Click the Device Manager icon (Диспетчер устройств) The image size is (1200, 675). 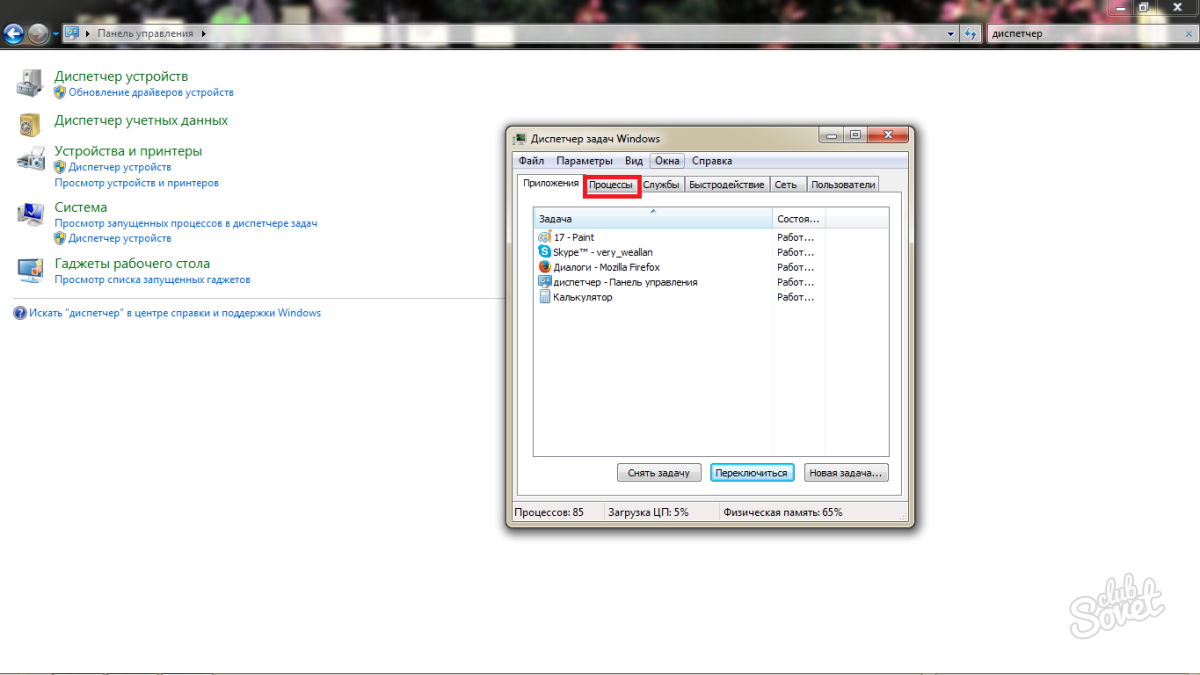[31, 83]
